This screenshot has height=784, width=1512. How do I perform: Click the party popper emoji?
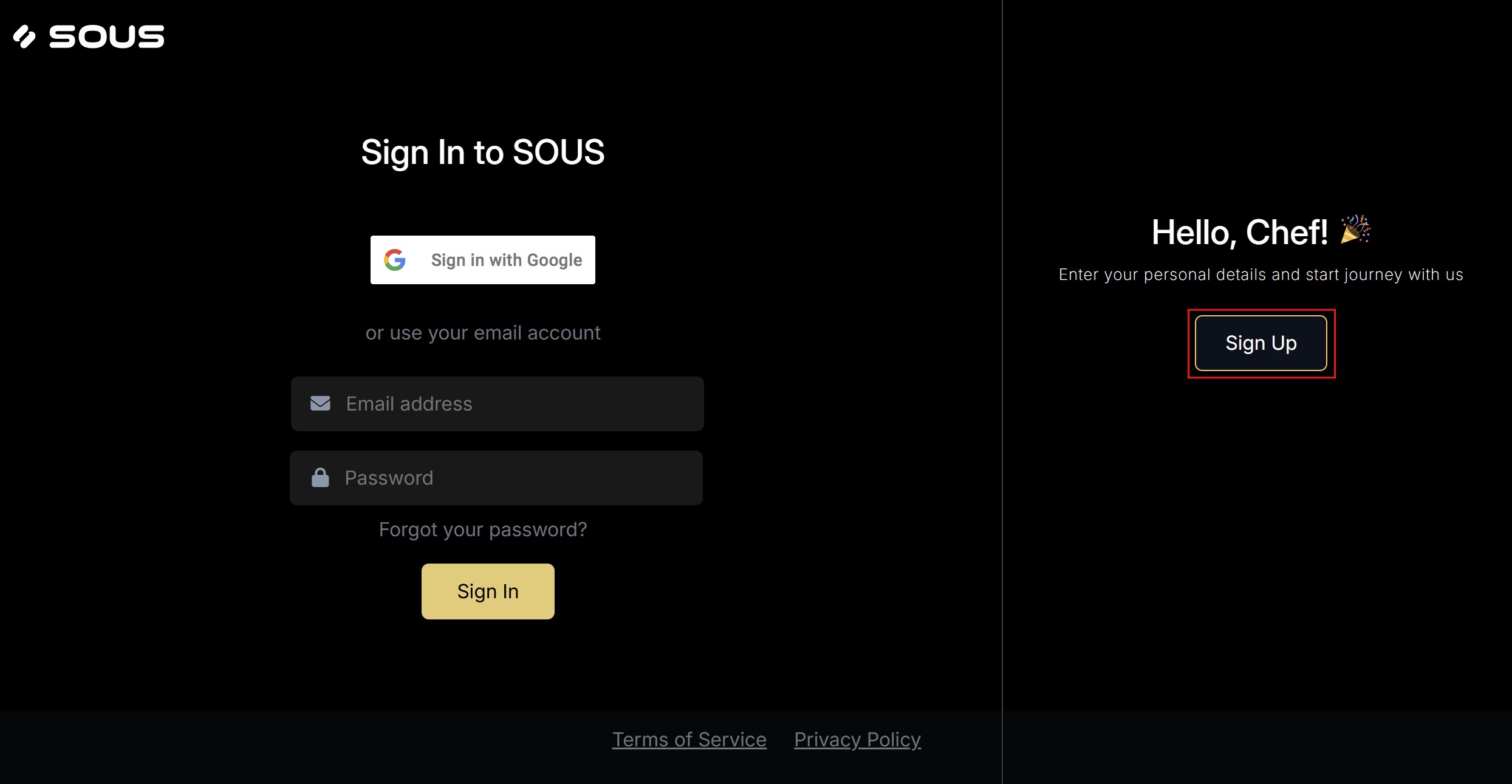coord(1355,230)
